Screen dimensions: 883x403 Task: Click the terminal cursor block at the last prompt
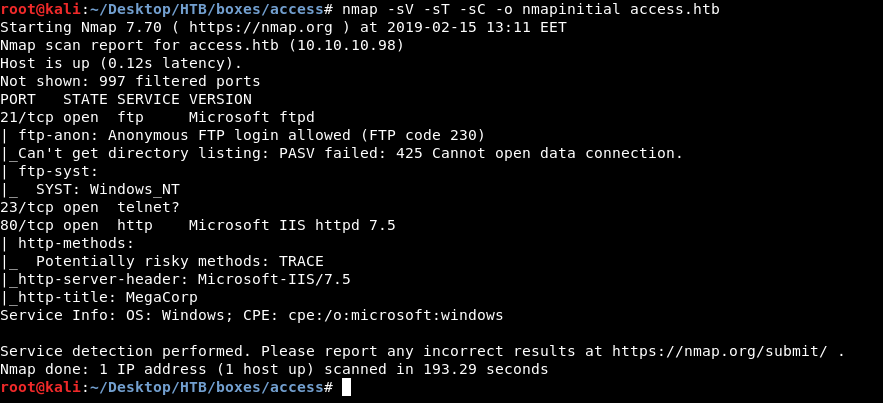click(x=346, y=387)
